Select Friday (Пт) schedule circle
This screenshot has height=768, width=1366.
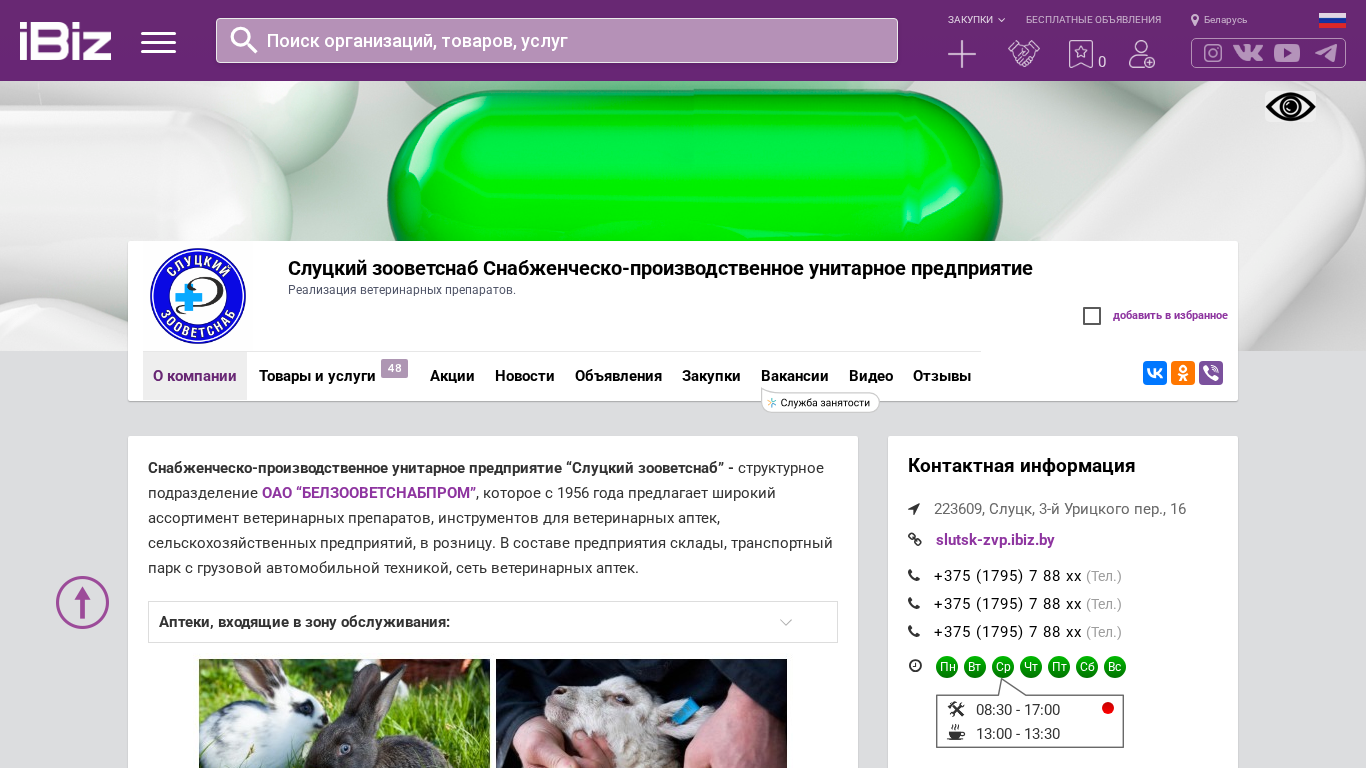1059,667
